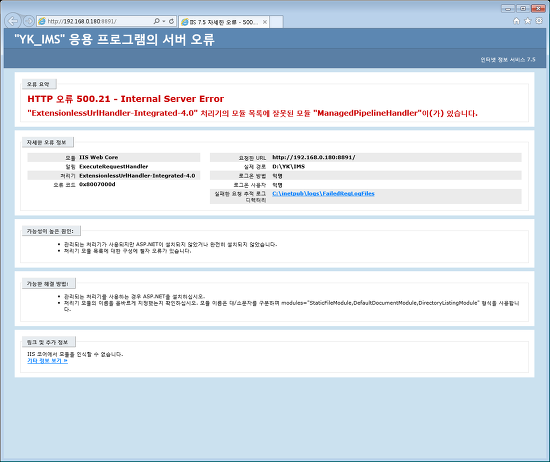Click the 'HTTP 오류 500.21 - Internal Server Error' heading
The image size is (550, 462).
point(126,99)
